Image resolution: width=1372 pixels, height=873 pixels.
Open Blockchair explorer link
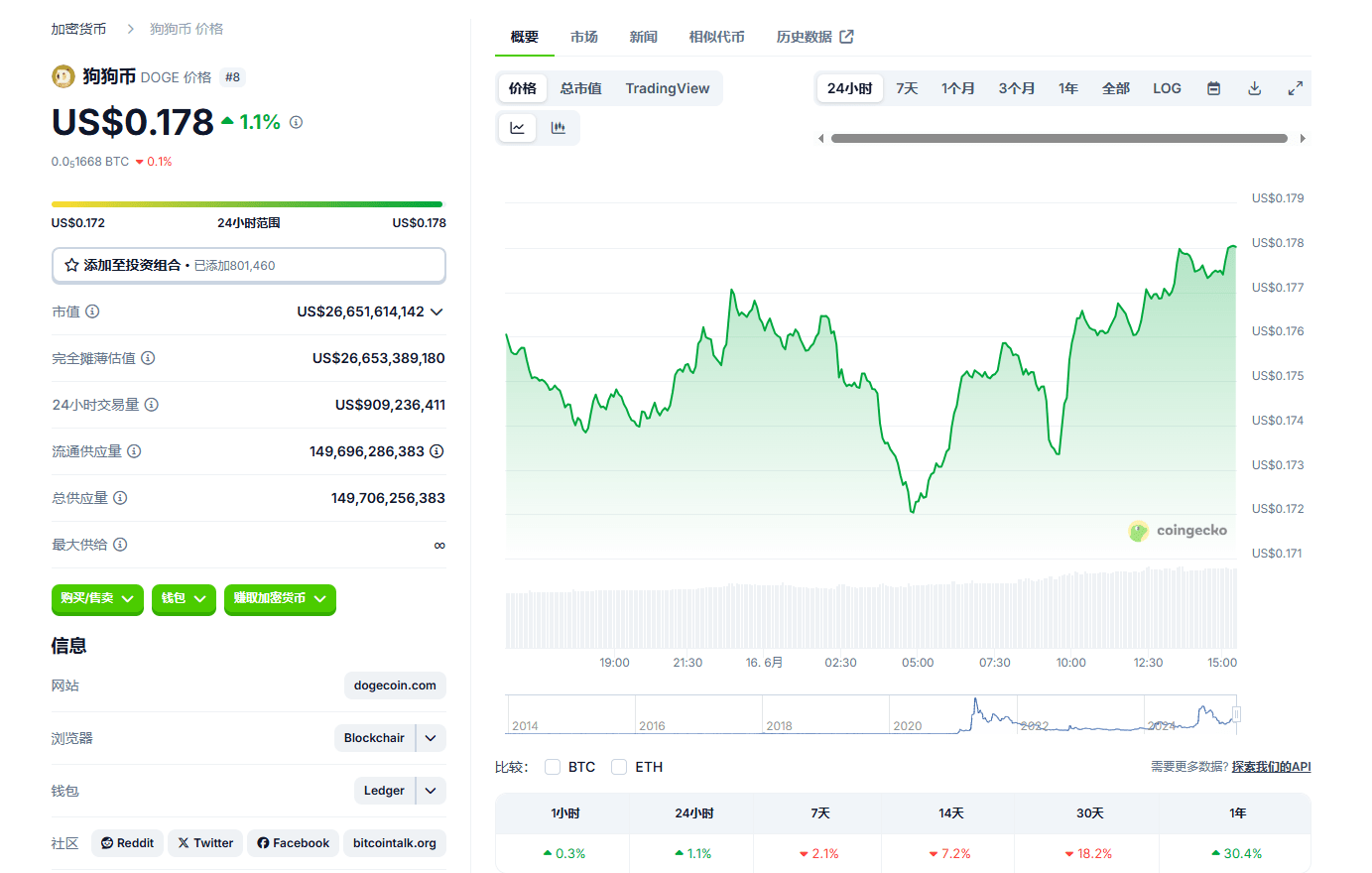tap(374, 738)
